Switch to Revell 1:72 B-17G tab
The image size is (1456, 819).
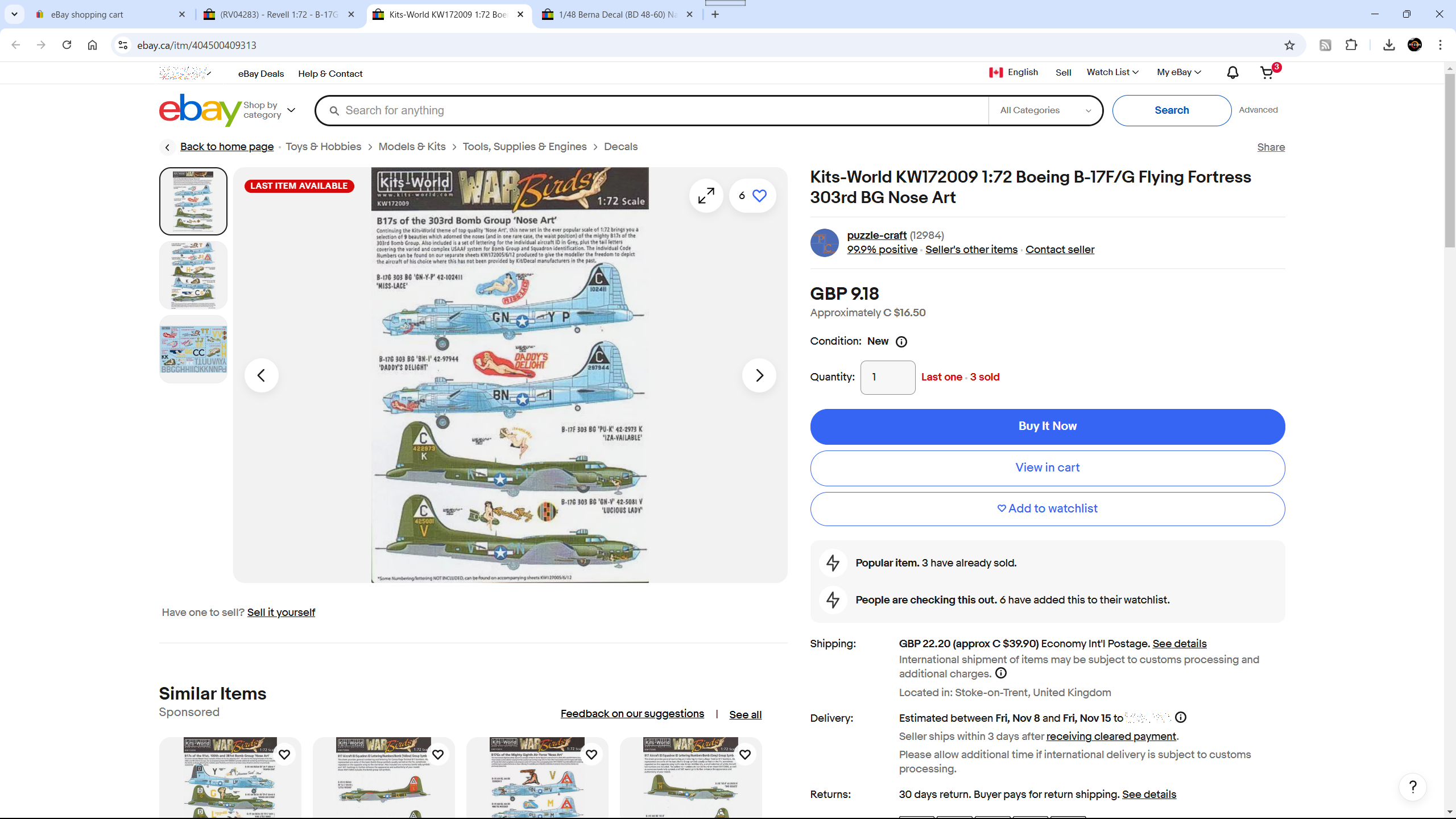279,14
